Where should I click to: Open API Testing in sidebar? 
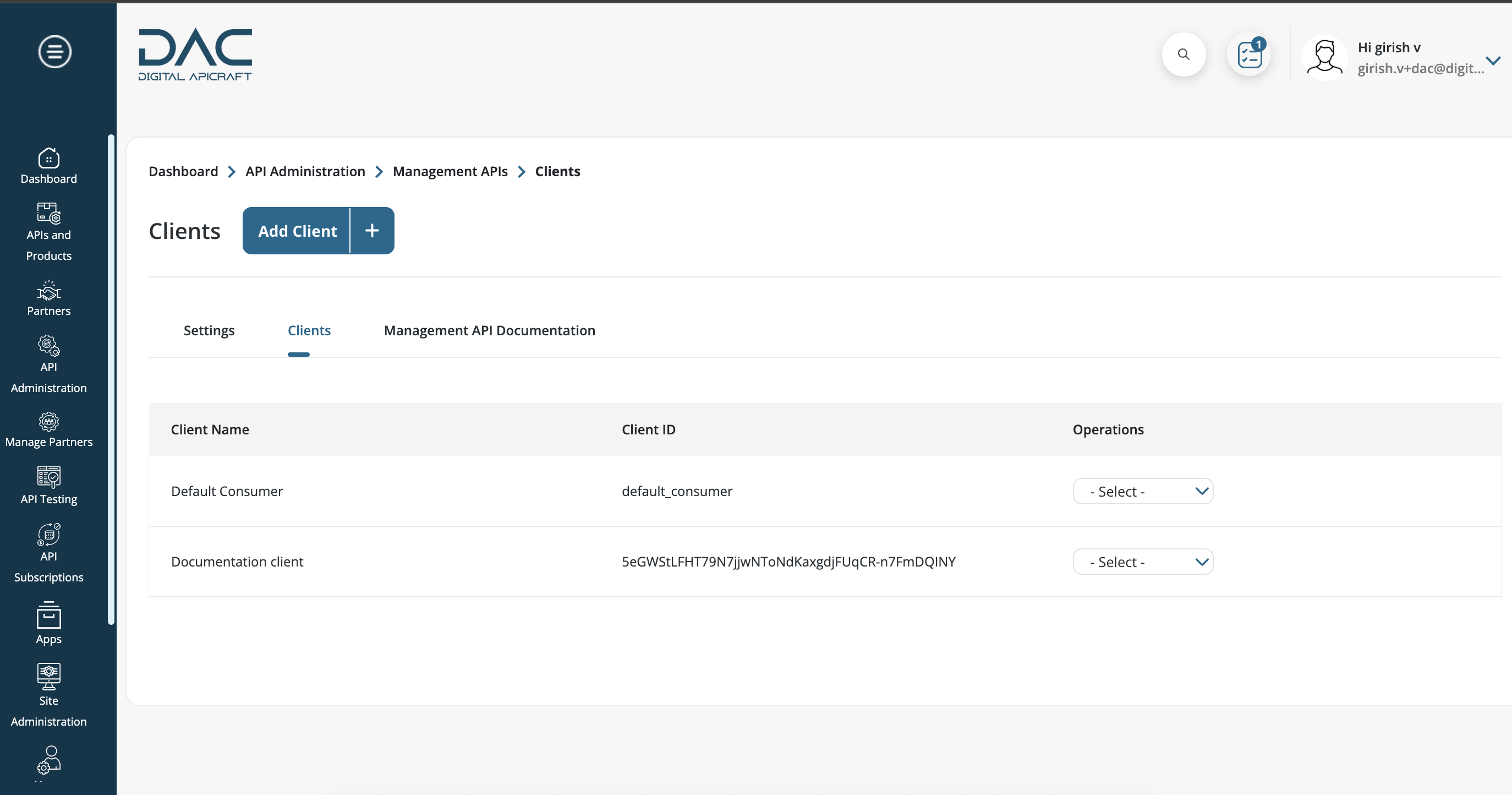[x=49, y=486]
